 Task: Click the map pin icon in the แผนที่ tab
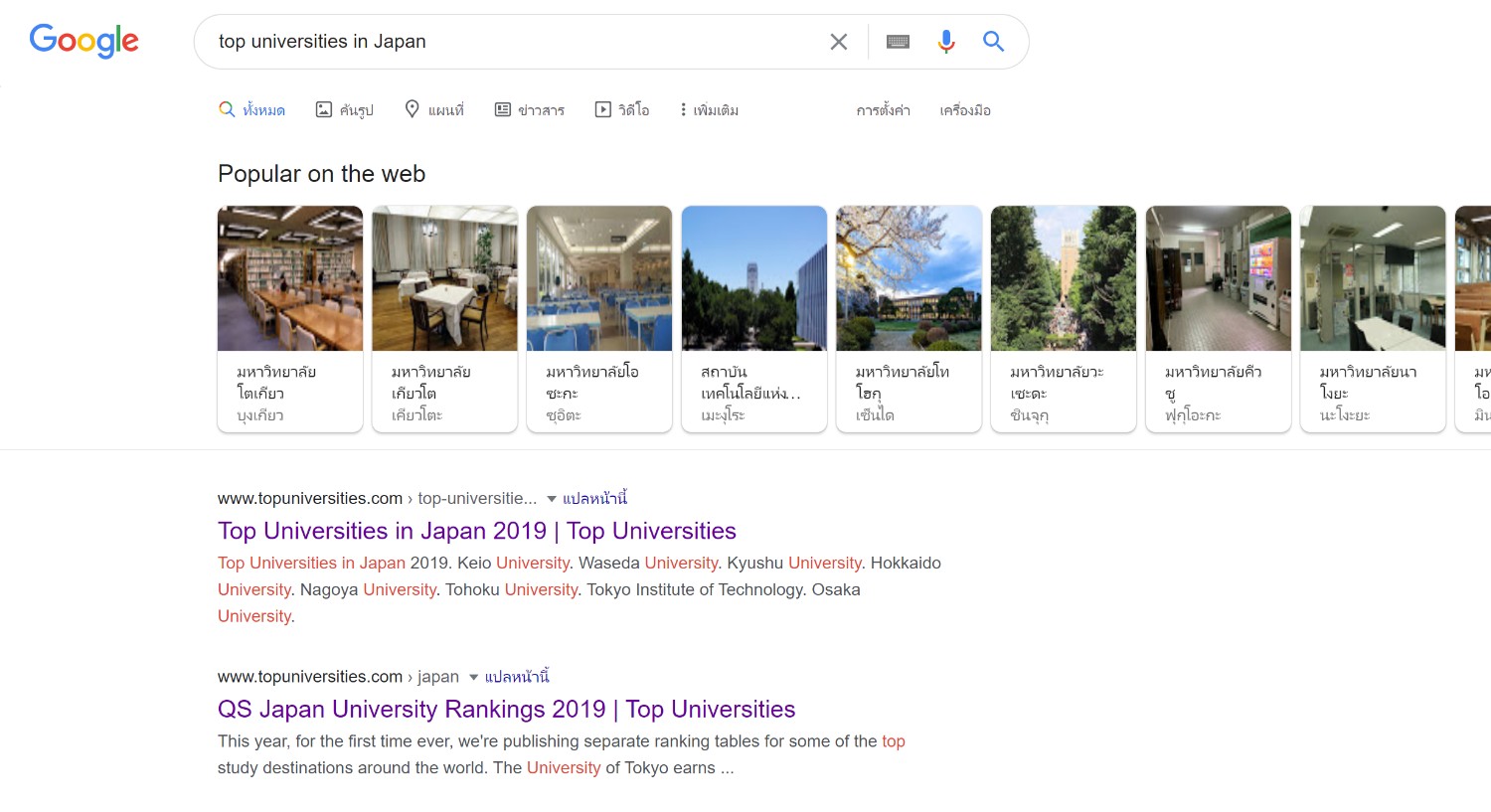pos(413,108)
